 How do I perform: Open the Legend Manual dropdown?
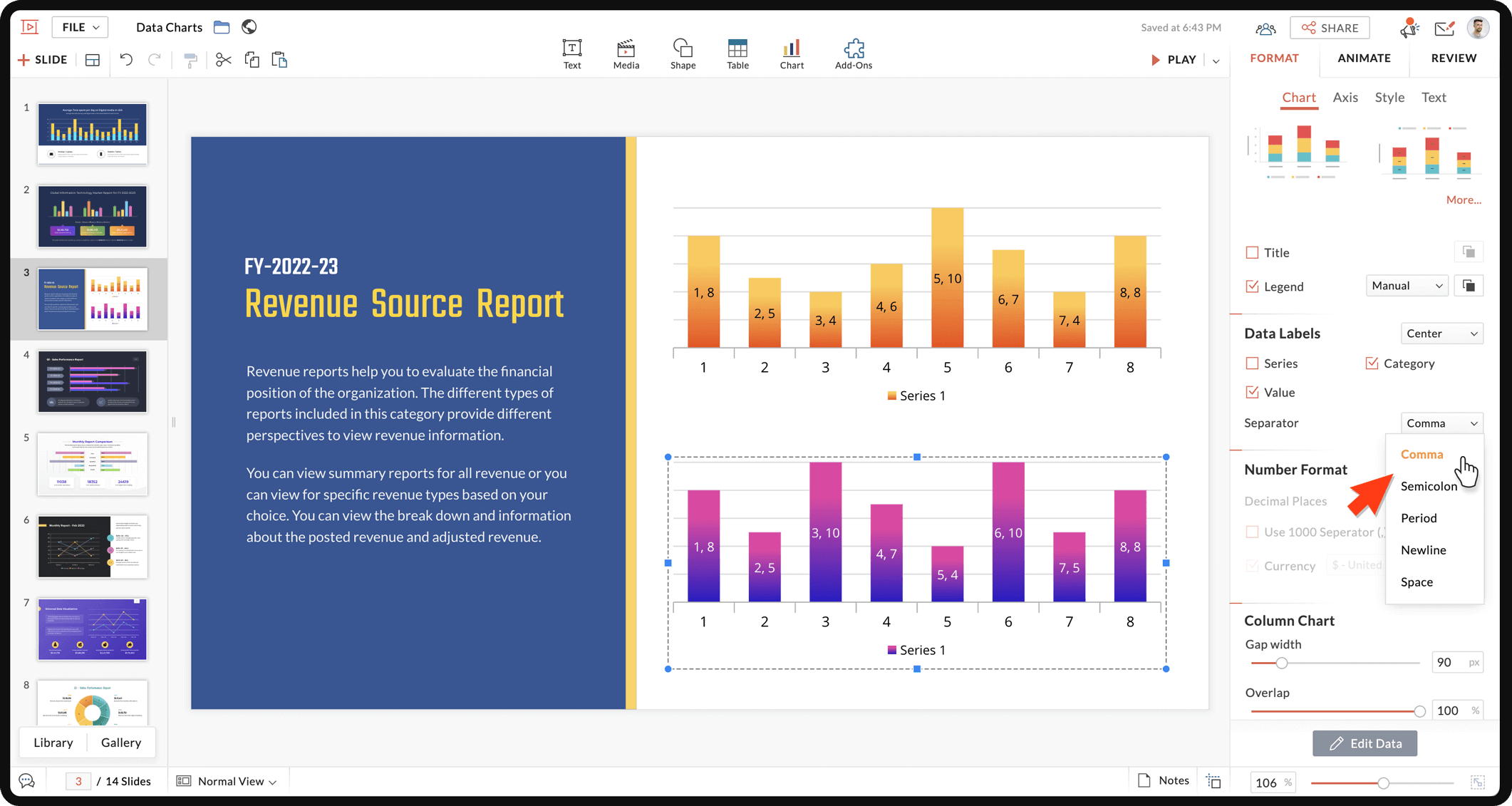(1407, 286)
